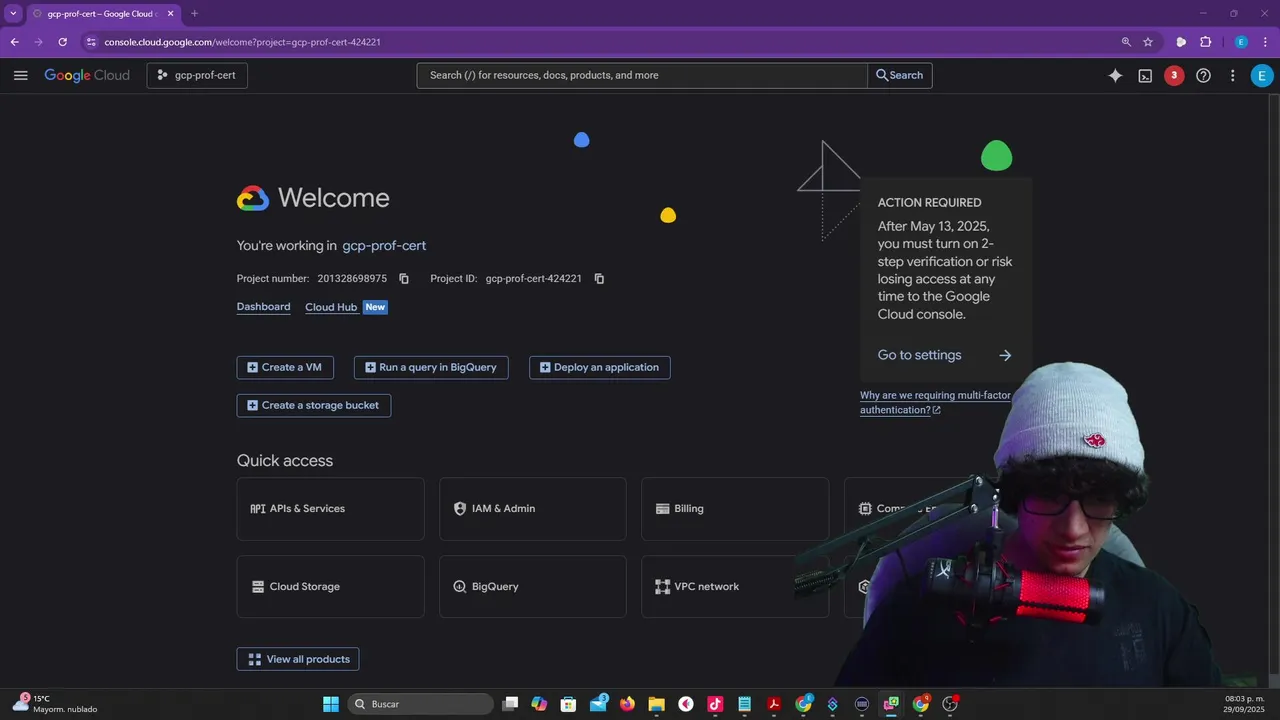This screenshot has height=720, width=1280.
Task: Copy the project ID
Action: (x=599, y=279)
